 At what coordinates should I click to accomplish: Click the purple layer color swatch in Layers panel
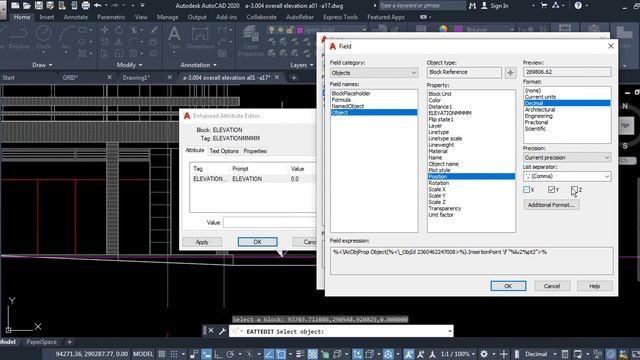[300, 30]
